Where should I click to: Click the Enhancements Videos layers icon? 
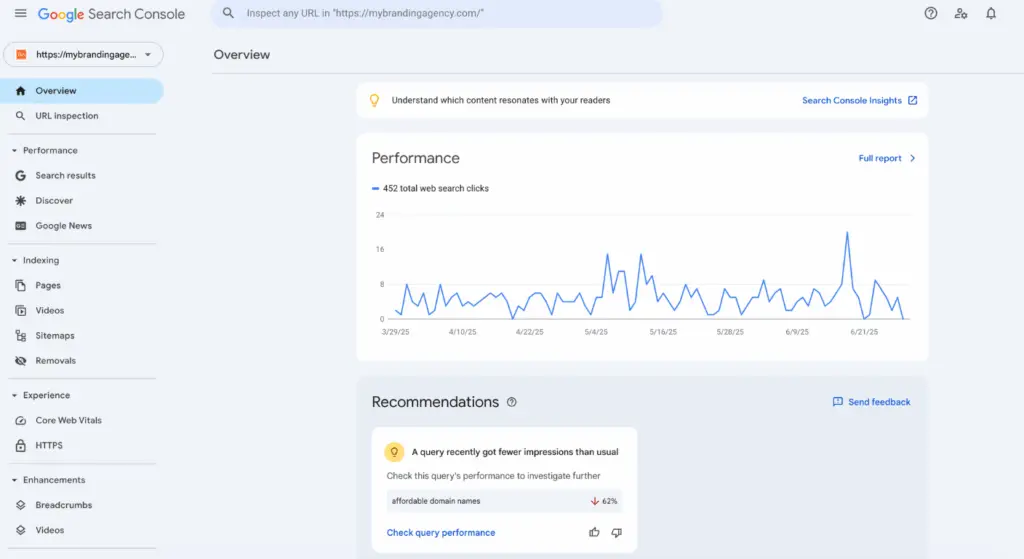(20, 530)
